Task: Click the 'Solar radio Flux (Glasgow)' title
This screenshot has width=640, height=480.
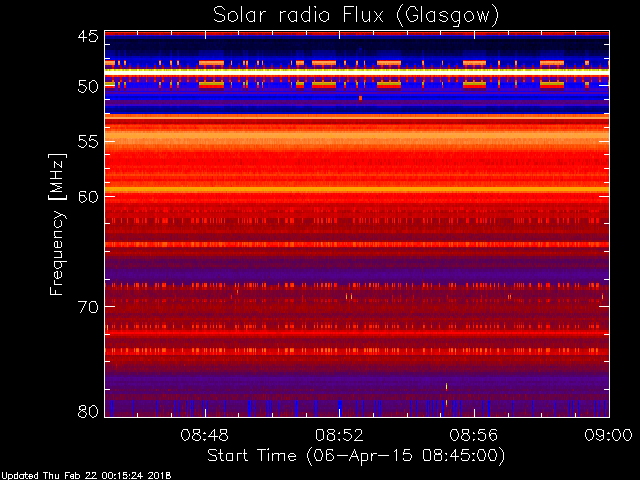Action: tap(356, 16)
